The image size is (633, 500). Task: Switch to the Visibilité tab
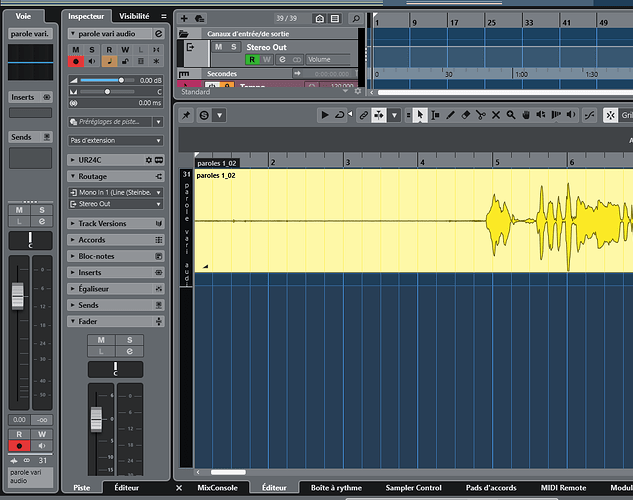point(134,17)
